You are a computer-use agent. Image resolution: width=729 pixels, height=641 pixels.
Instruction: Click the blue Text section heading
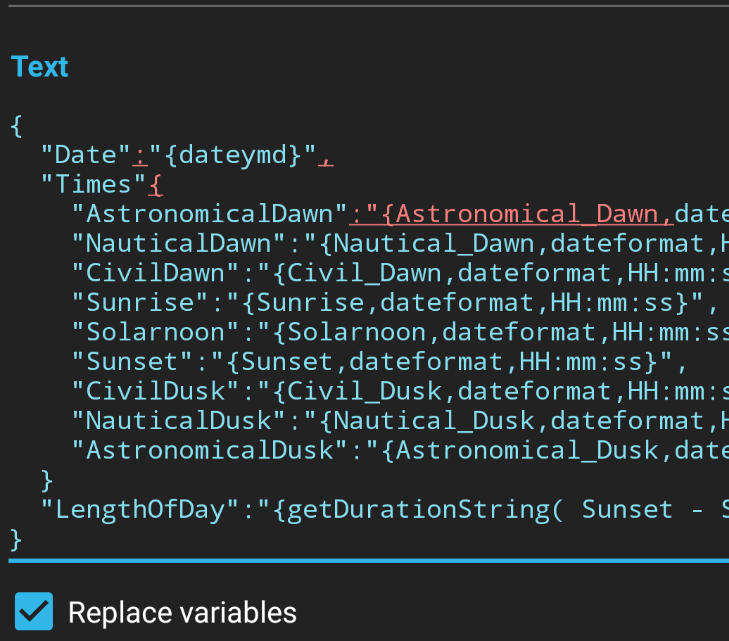40,67
